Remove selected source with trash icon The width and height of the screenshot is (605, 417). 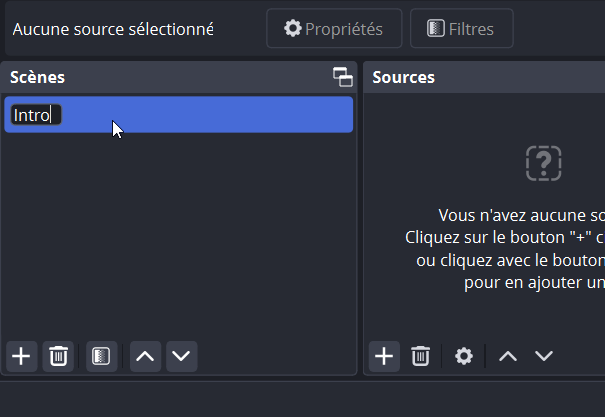(421, 356)
